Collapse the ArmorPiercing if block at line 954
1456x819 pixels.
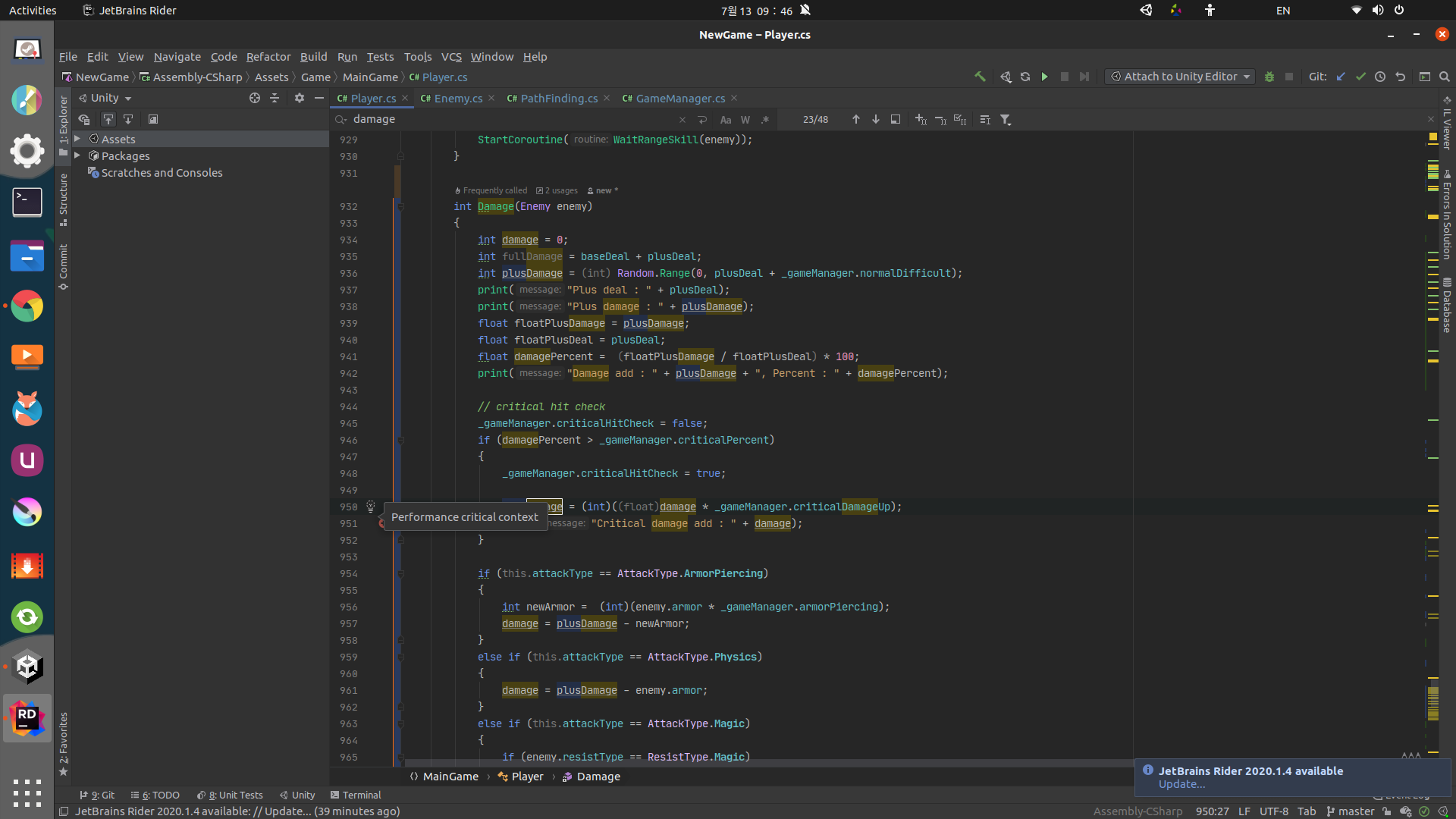(x=400, y=573)
